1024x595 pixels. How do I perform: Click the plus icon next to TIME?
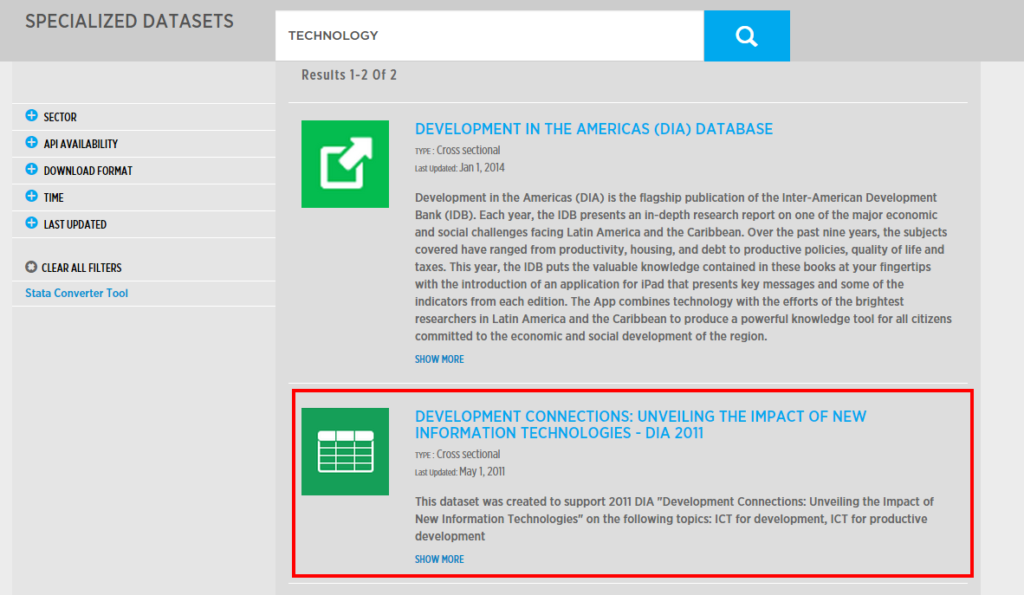(33, 197)
